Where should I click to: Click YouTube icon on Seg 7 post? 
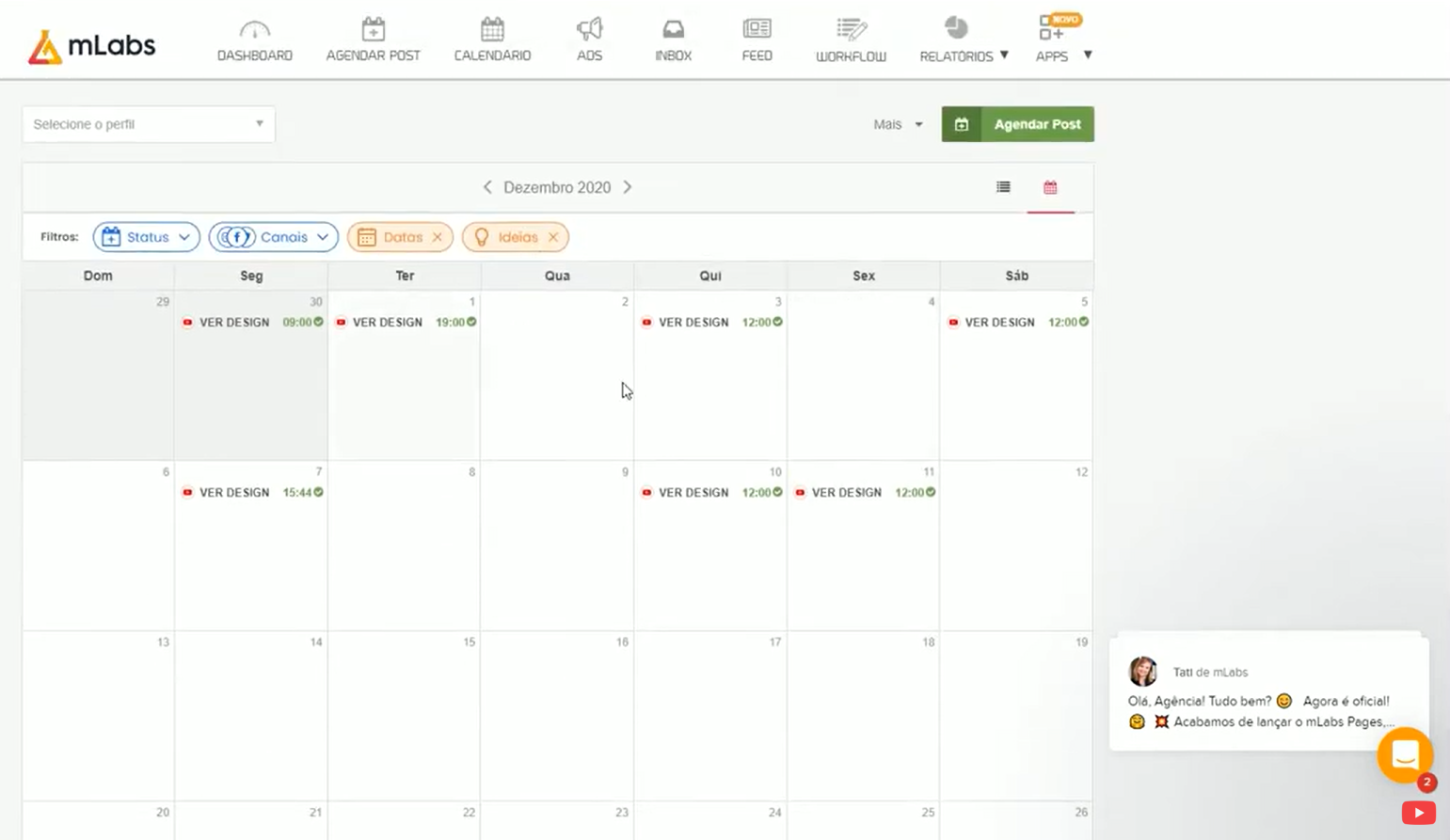pos(187,492)
